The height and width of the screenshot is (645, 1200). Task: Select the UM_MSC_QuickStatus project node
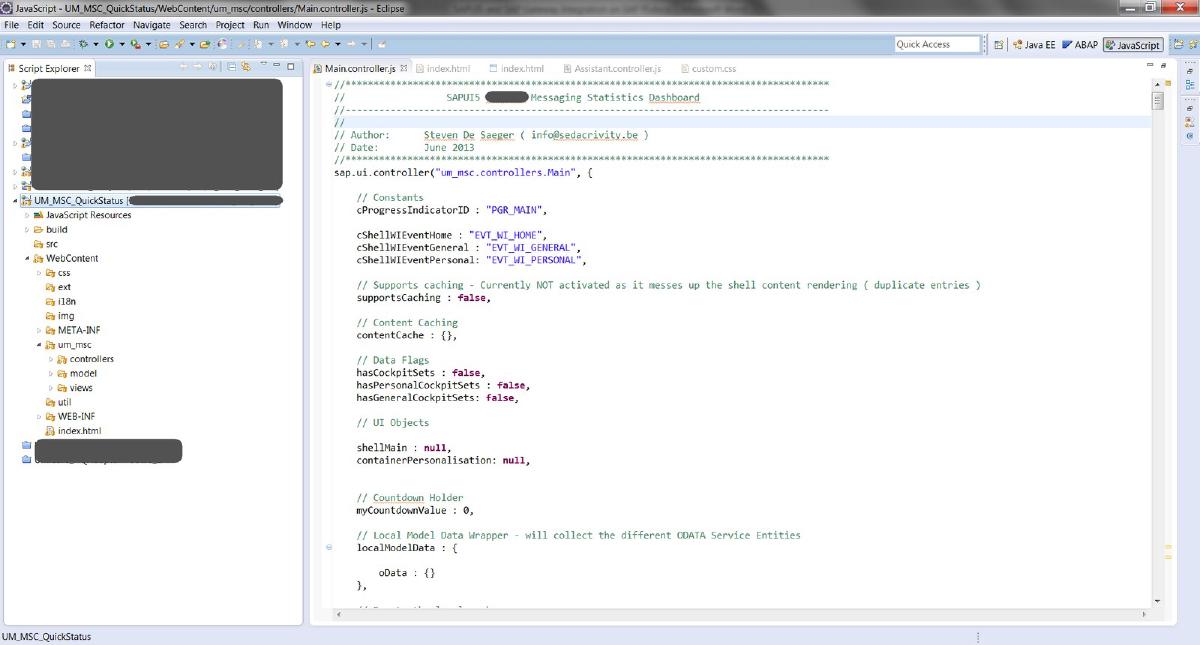[x=78, y=200]
